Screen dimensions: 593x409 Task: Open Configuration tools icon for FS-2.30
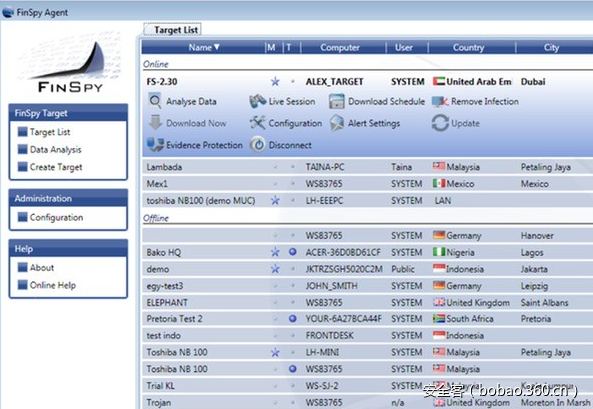(x=258, y=123)
